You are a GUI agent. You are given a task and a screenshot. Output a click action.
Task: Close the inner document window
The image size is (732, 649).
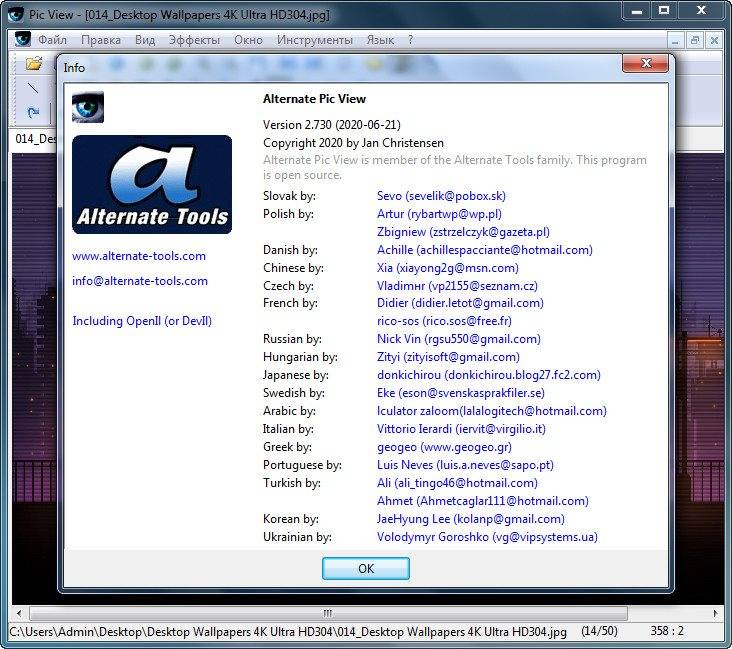tap(714, 41)
